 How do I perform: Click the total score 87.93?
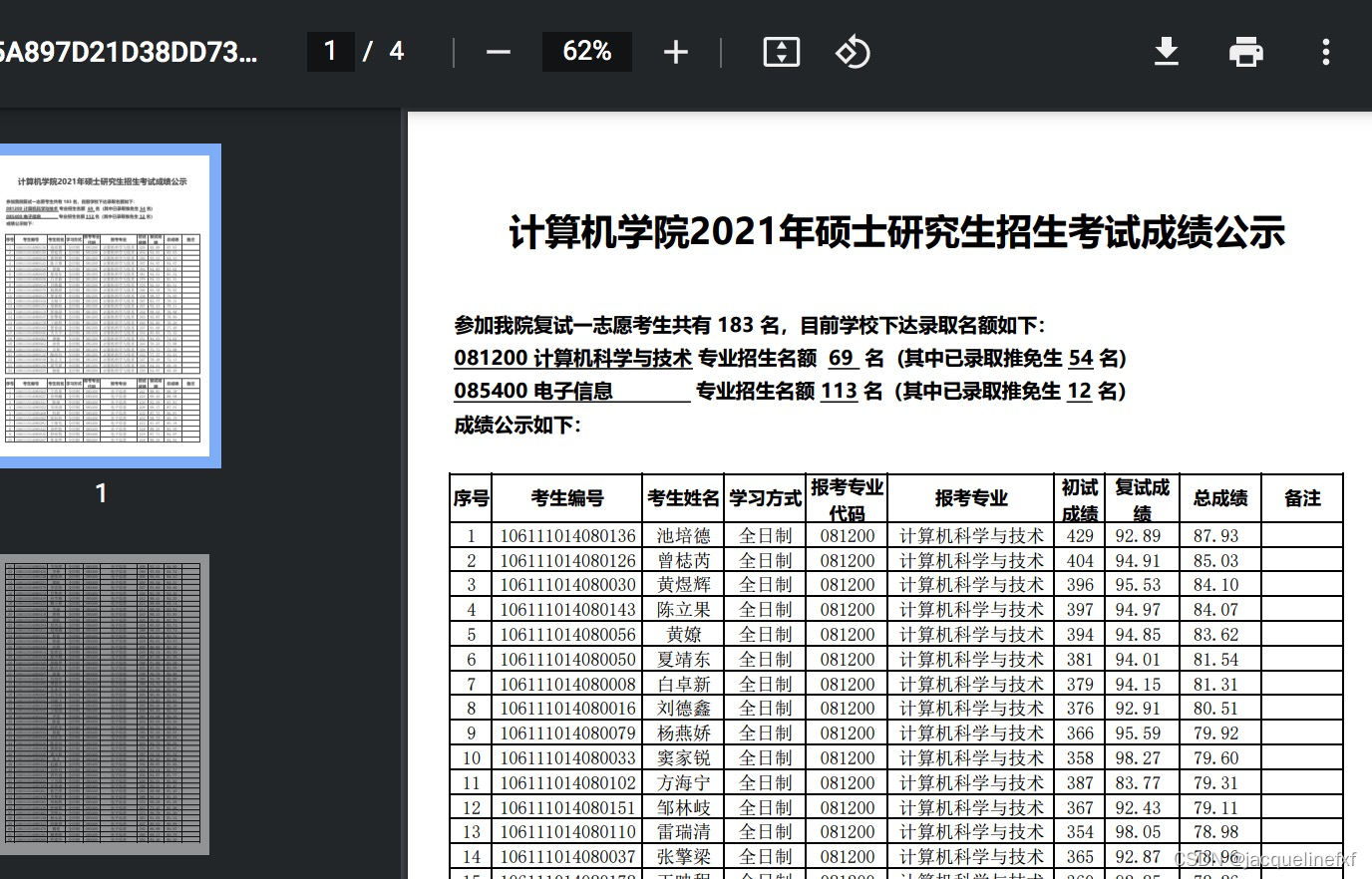[1216, 536]
